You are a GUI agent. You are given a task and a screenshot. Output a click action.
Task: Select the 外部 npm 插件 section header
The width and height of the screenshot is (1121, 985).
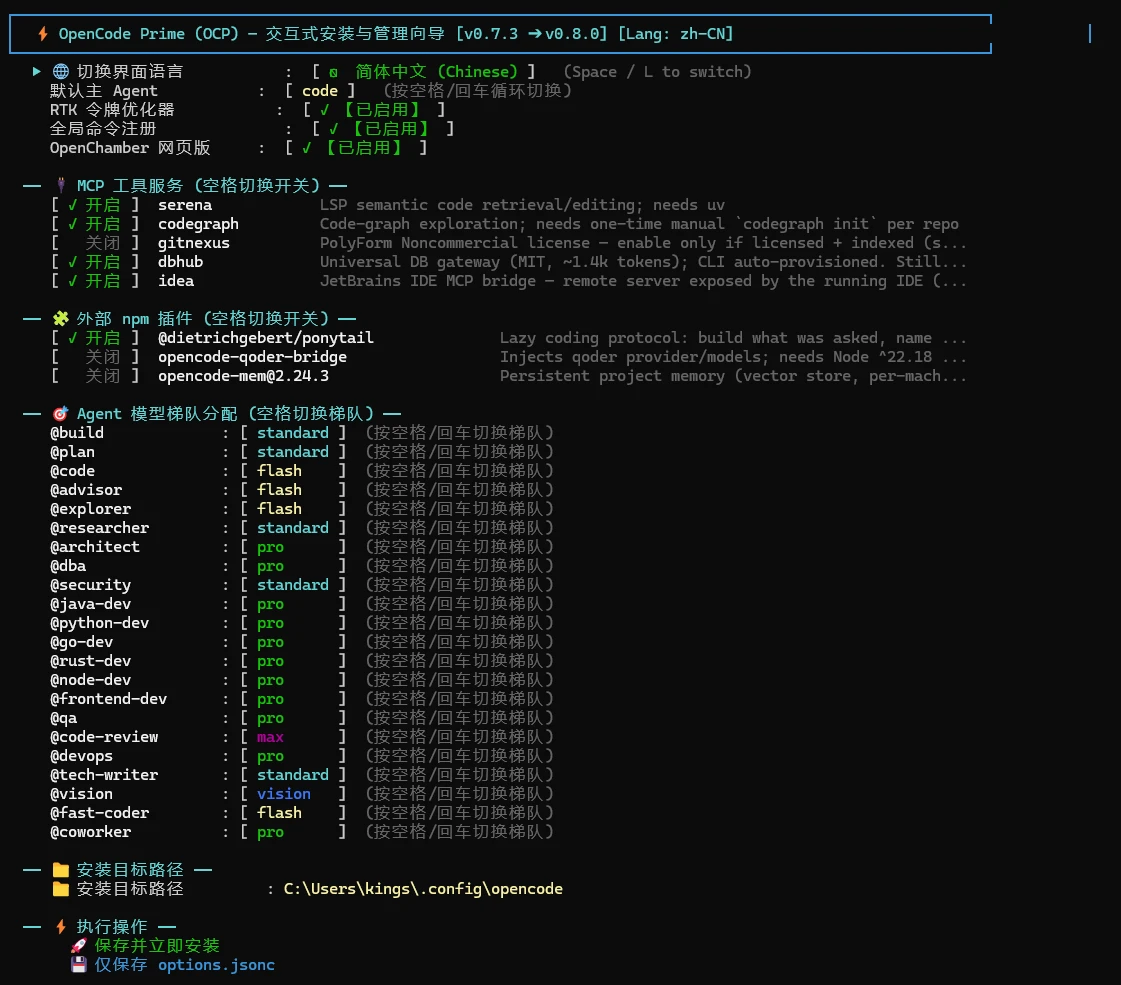pyautogui.click(x=189, y=318)
